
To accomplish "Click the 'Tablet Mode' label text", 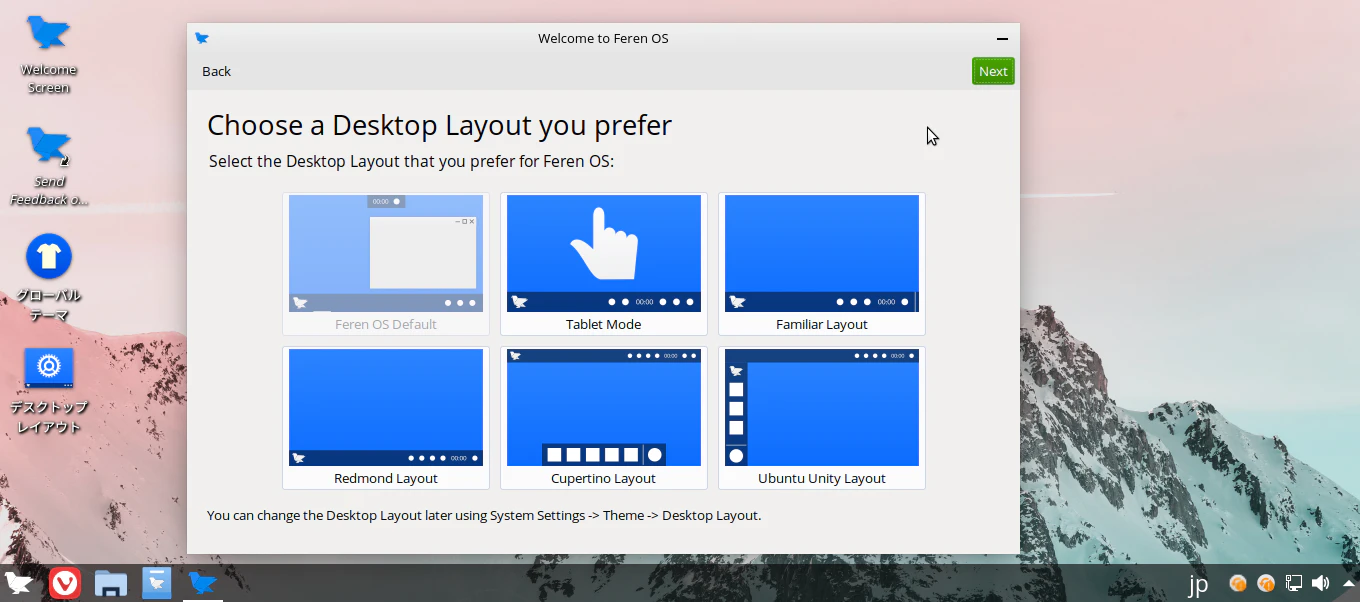I will coord(604,325).
